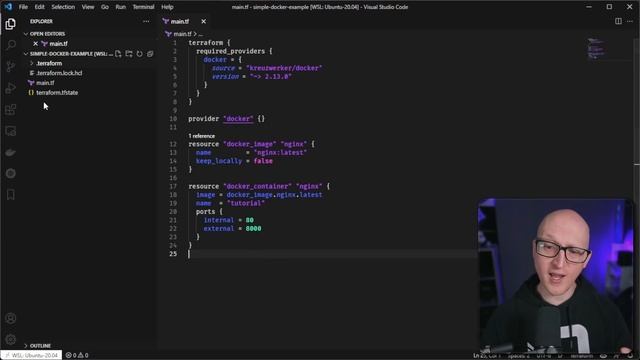Open the Manage gear icon
The image size is (640, 360).
(11, 339)
